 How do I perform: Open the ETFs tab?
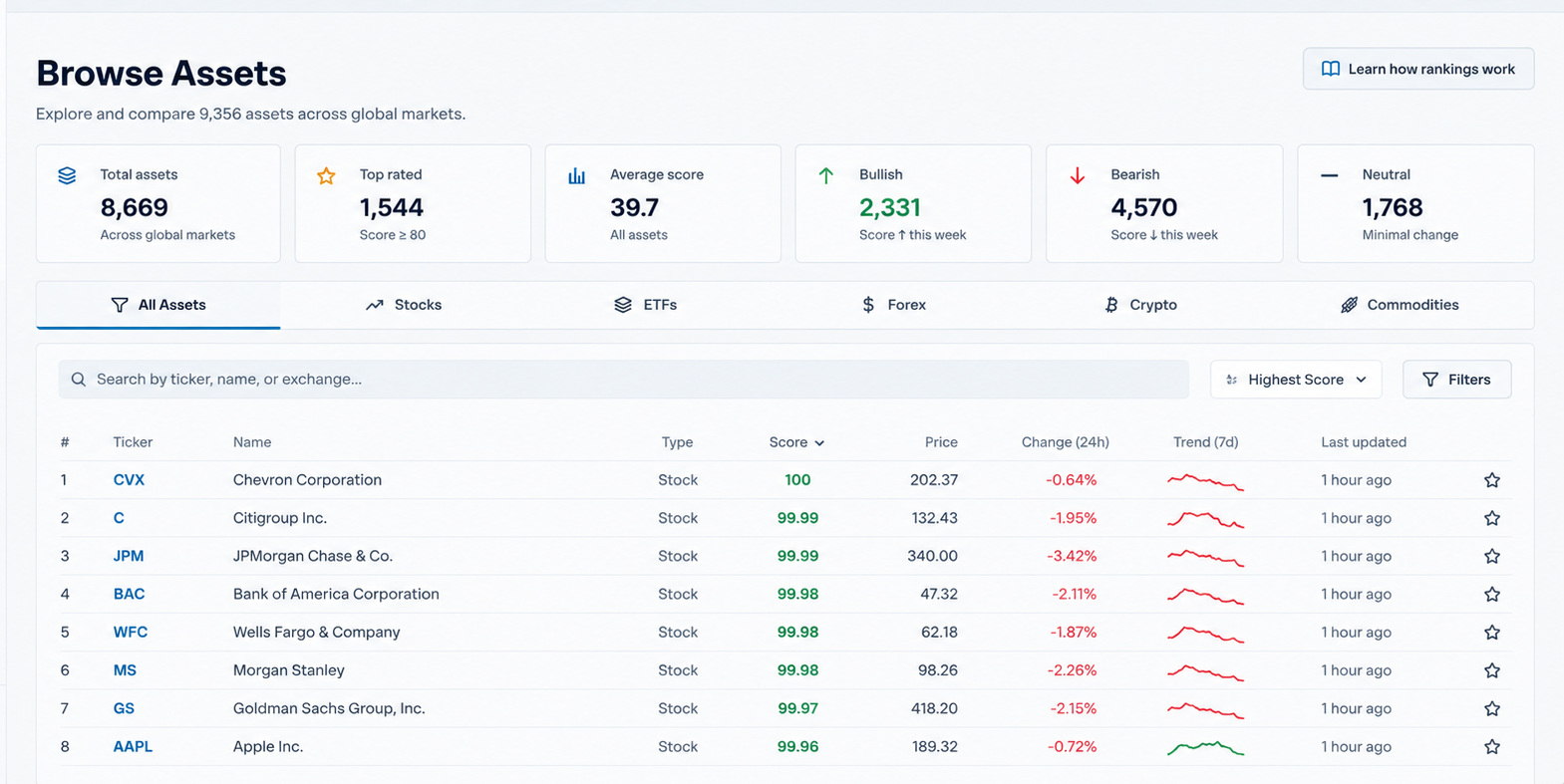646,305
